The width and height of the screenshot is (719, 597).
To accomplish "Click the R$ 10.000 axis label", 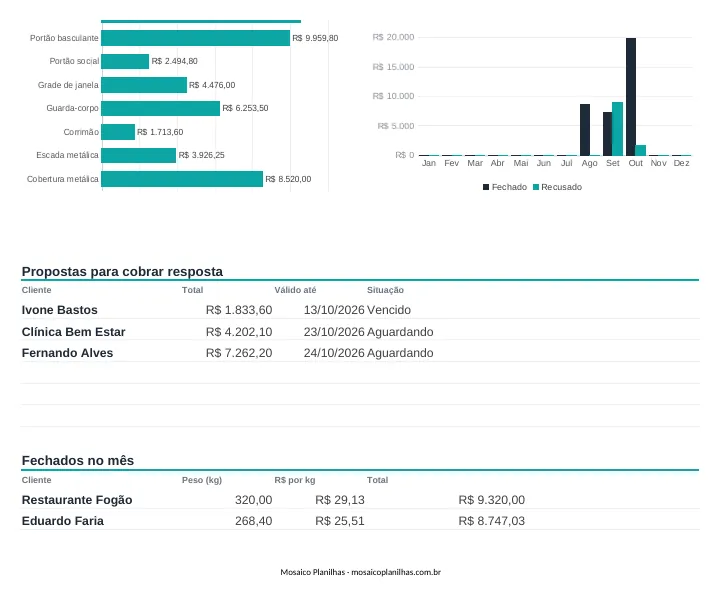I will point(393,96).
